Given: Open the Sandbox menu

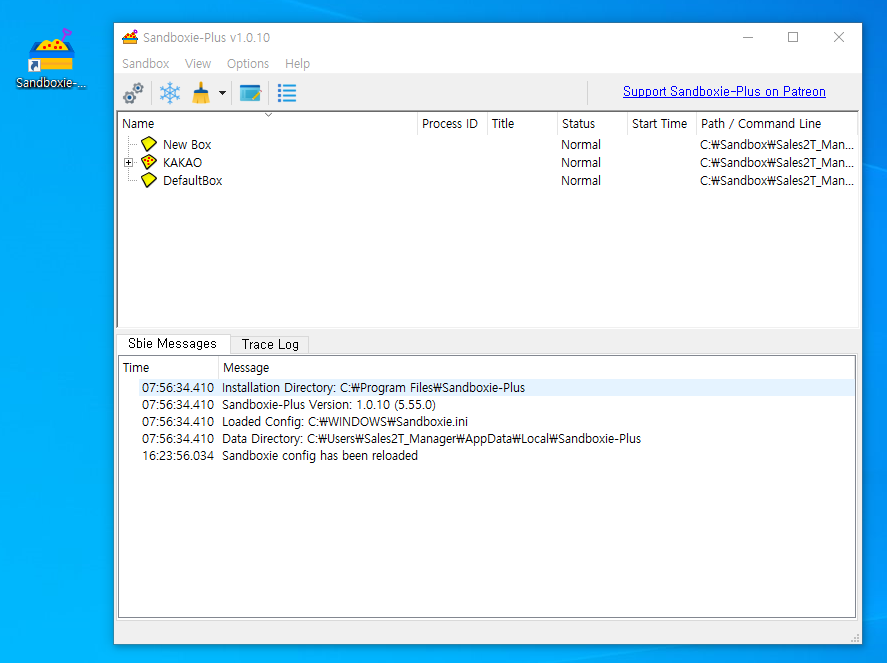Looking at the screenshot, I should pos(145,63).
